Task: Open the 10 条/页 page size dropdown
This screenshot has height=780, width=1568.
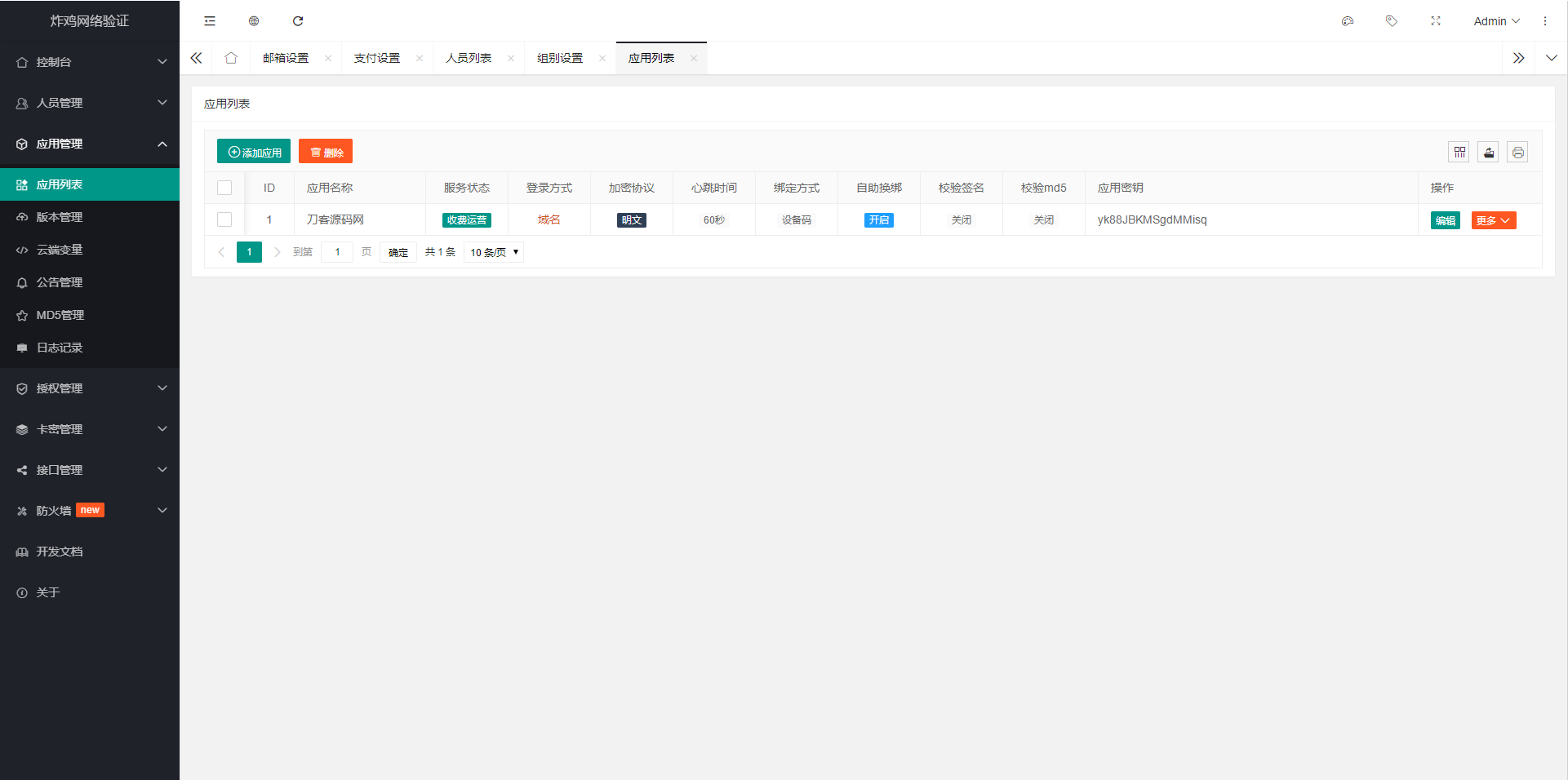Action: coord(493,252)
